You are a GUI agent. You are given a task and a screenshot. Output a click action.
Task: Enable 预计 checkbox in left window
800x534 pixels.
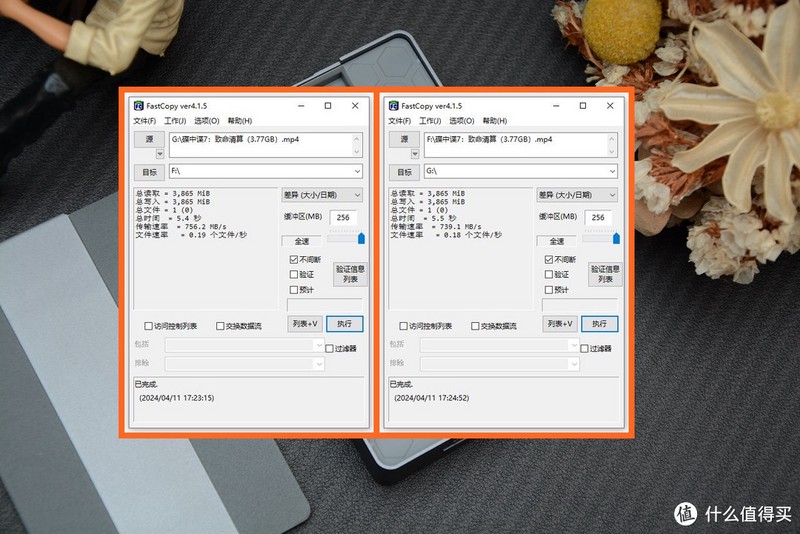(294, 290)
